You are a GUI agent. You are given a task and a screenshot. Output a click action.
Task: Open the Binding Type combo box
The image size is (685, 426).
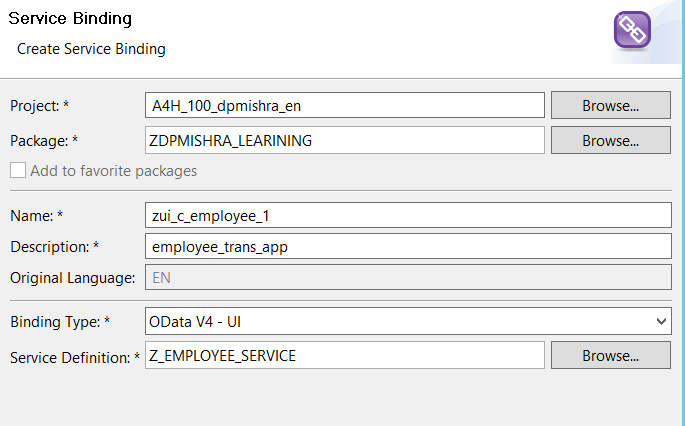[408, 321]
